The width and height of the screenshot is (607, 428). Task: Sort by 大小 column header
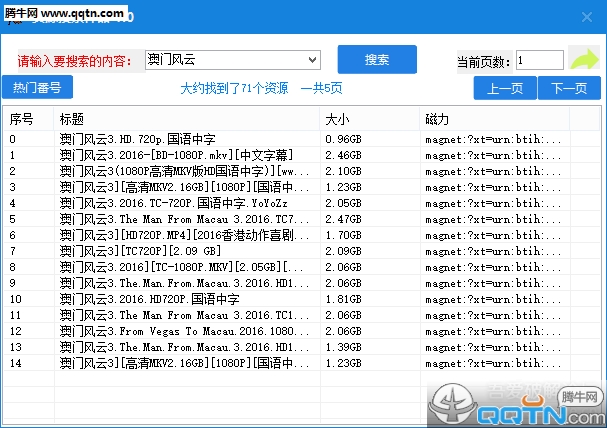[x=370, y=119]
